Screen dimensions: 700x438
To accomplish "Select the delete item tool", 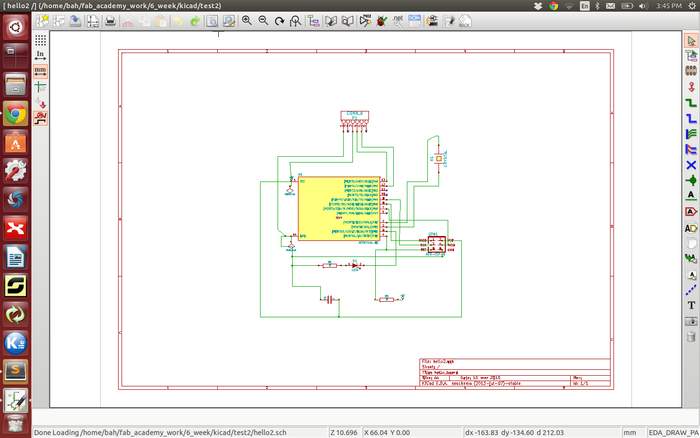I will [x=691, y=336].
